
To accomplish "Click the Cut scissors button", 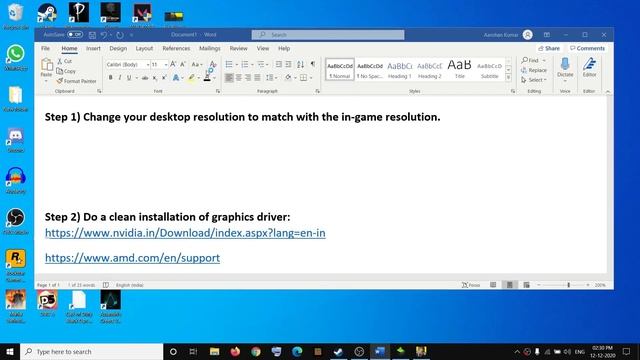I will coord(64,61).
